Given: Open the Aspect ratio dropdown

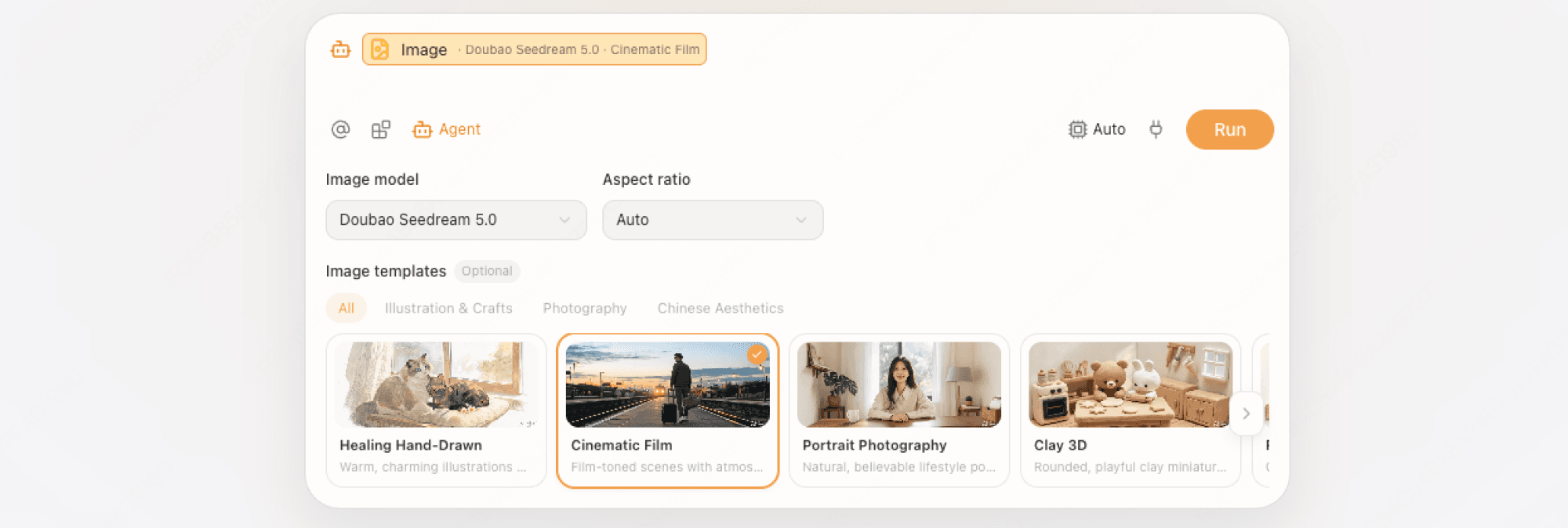Looking at the screenshot, I should [713, 220].
